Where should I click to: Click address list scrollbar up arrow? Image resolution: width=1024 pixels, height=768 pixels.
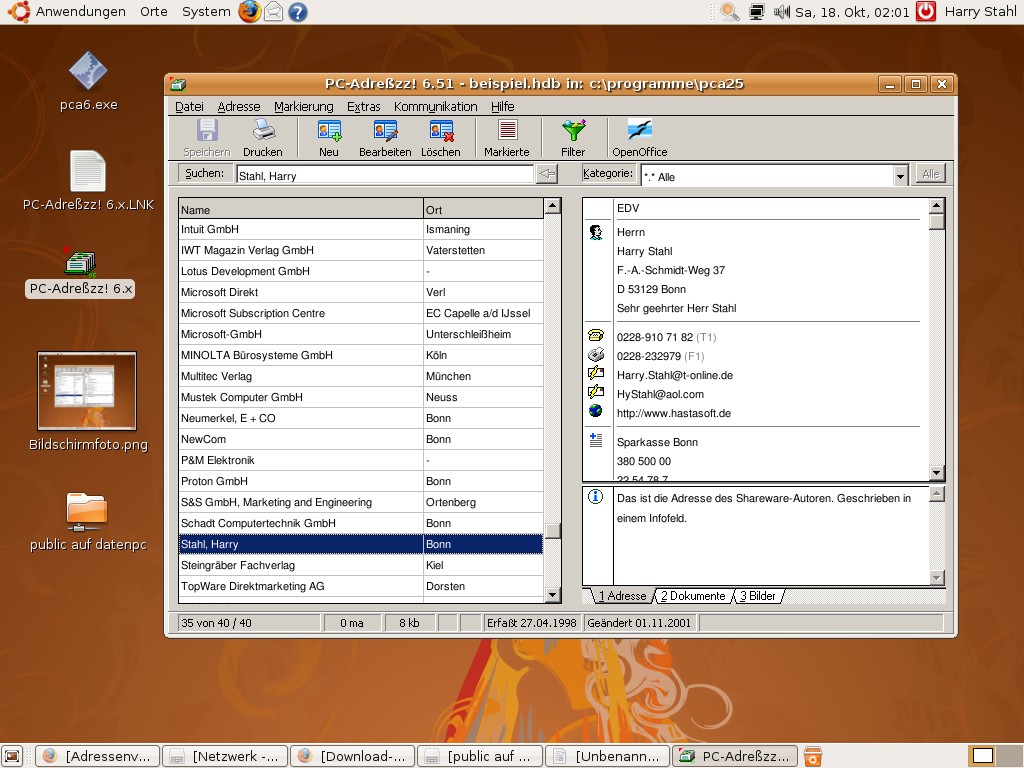click(552, 206)
